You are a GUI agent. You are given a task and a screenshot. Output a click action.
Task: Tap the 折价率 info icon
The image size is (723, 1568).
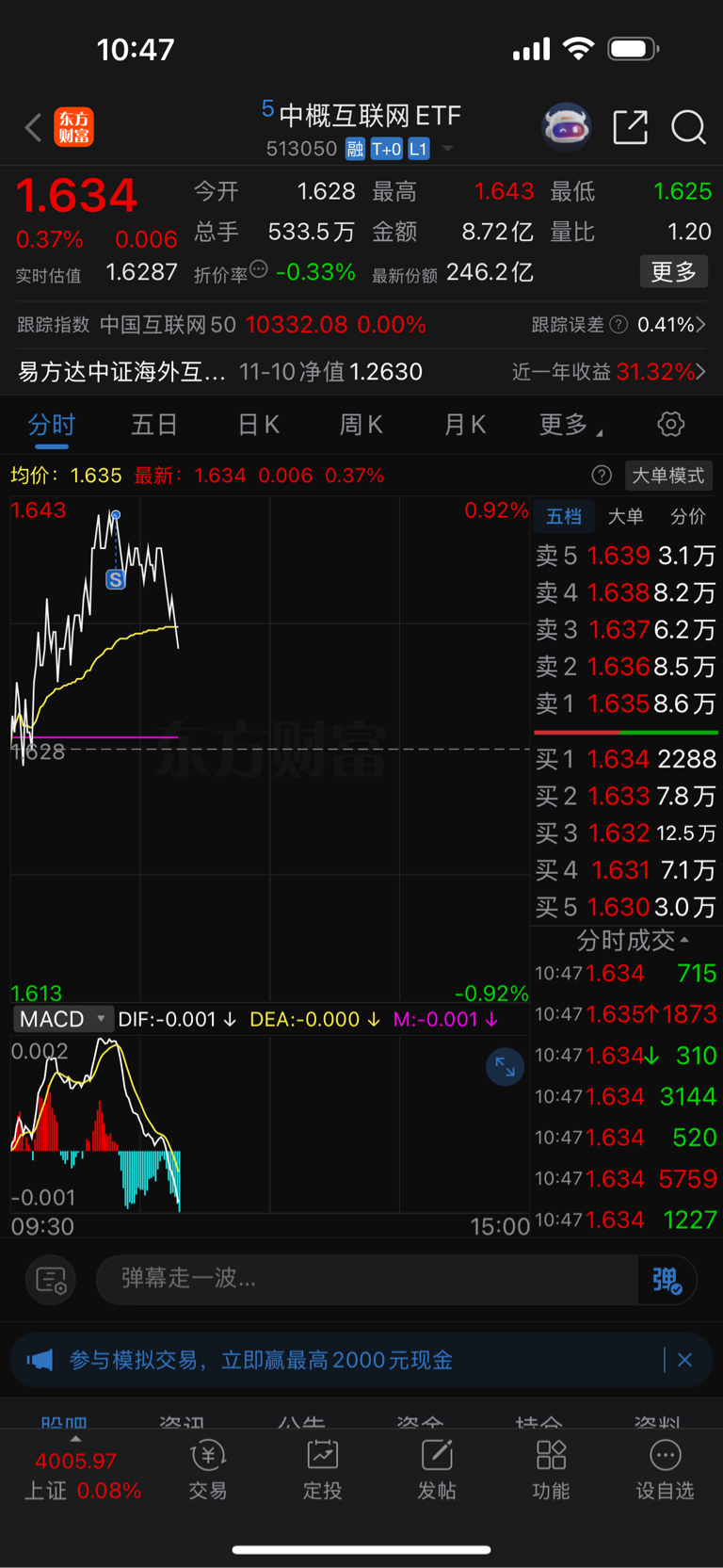259,270
